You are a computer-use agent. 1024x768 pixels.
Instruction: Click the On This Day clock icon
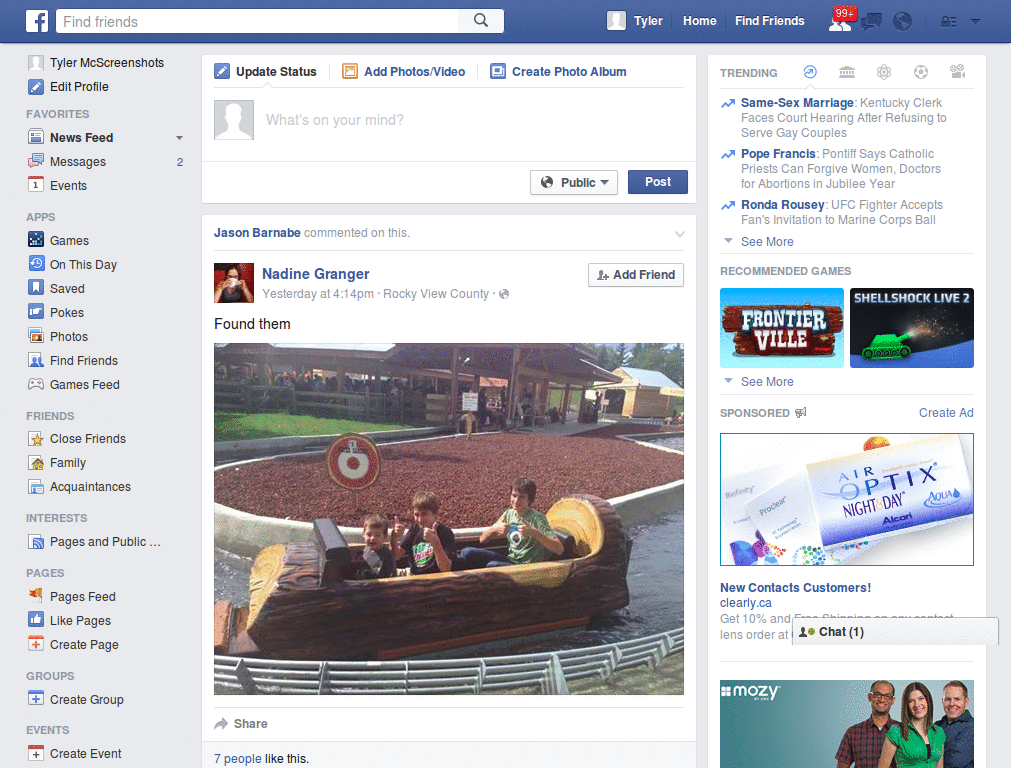[36, 264]
